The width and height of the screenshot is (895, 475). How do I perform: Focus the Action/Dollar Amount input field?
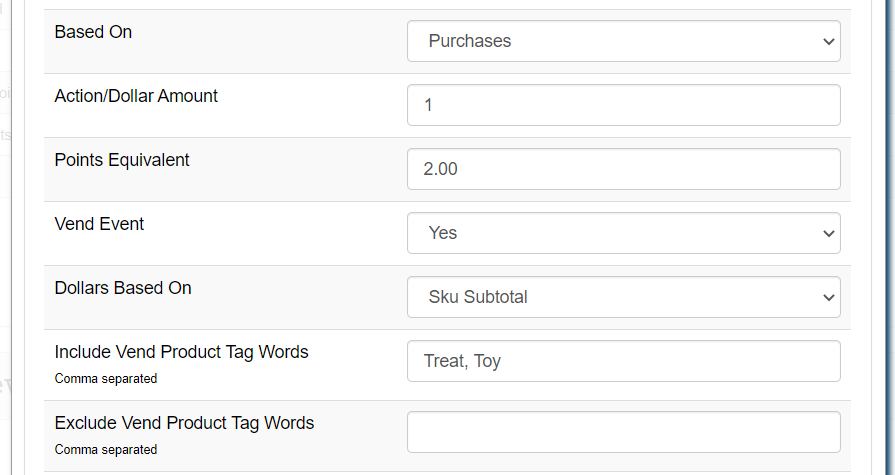tap(623, 105)
